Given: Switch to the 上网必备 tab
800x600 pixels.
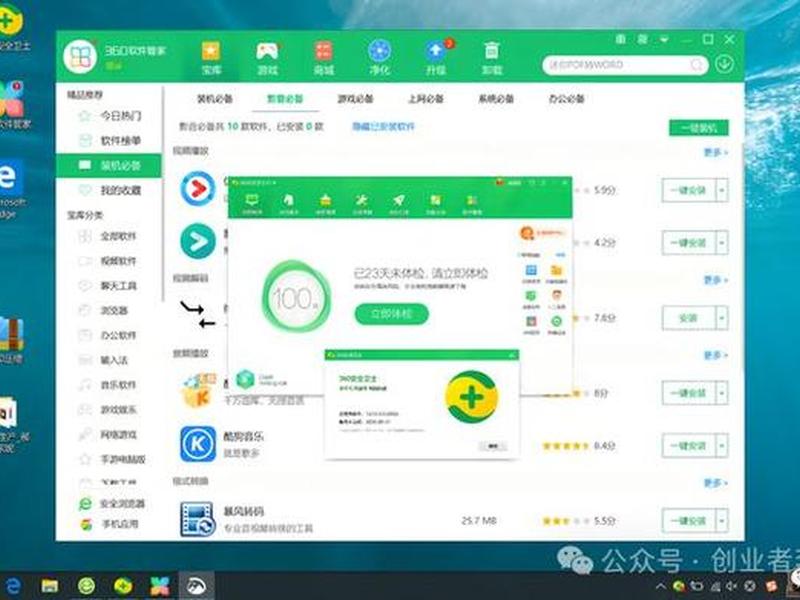Looking at the screenshot, I should click(x=426, y=98).
